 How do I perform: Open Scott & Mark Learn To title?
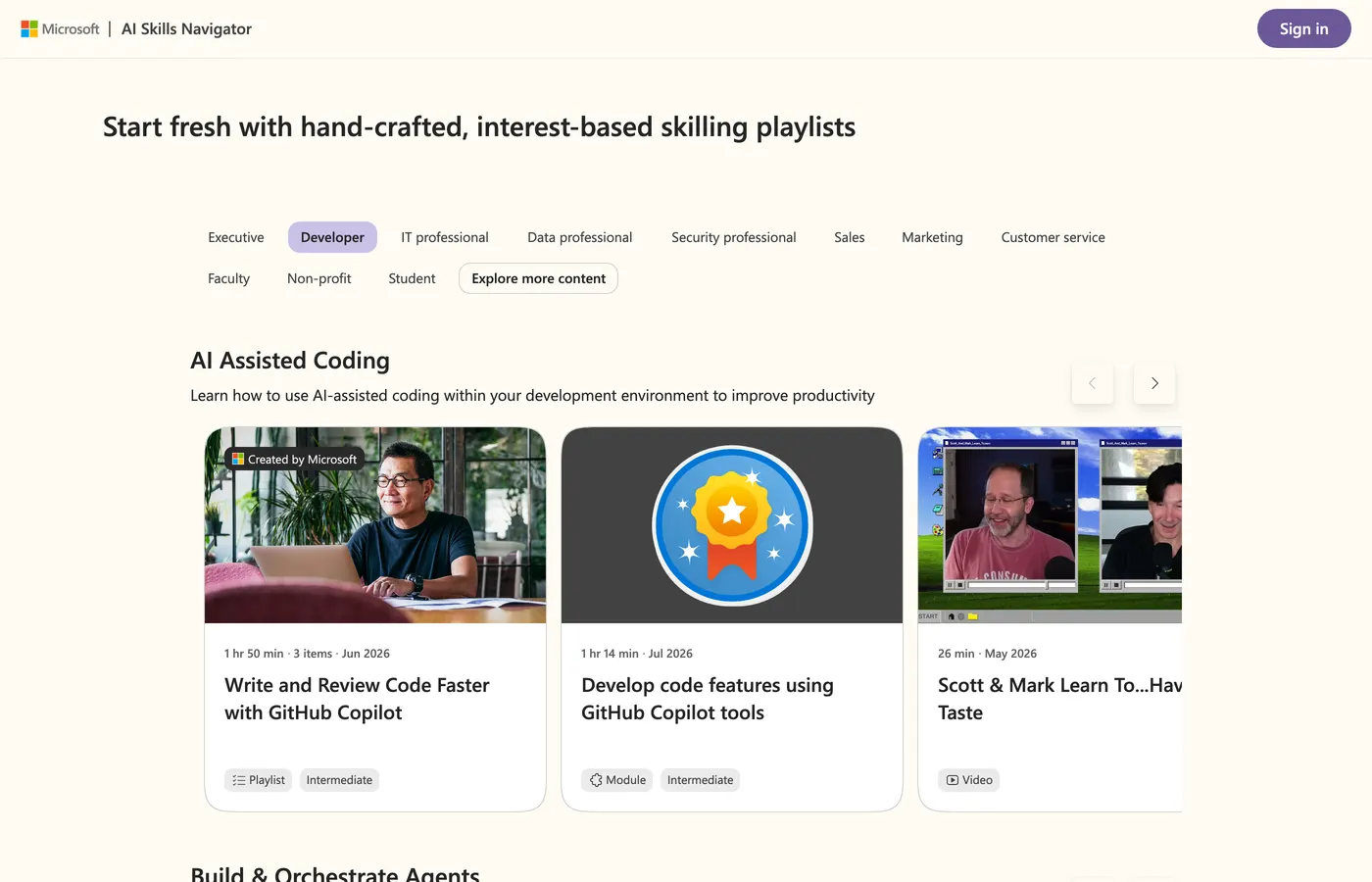[1059, 699]
